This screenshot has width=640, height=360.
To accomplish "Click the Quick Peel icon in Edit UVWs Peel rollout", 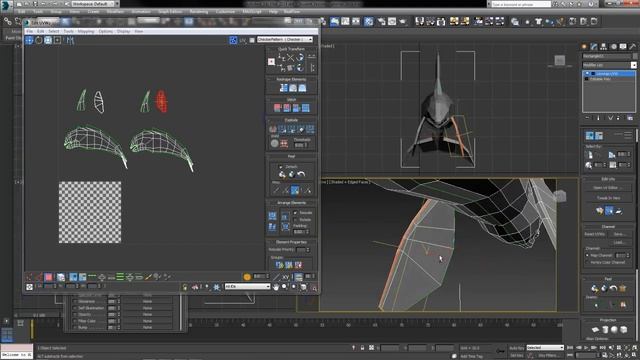I will point(282,174).
